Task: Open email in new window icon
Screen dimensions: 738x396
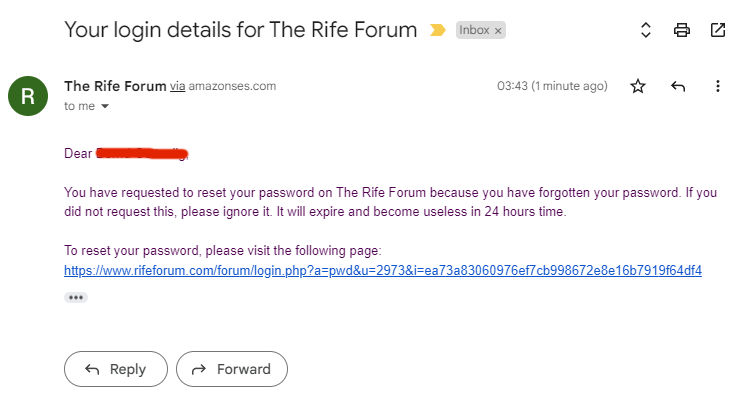Action: click(x=717, y=30)
